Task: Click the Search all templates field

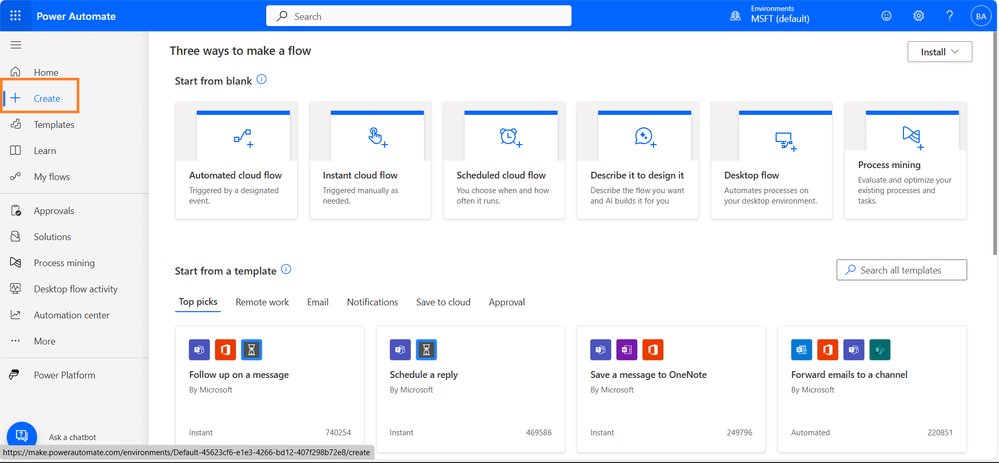Action: (x=902, y=270)
